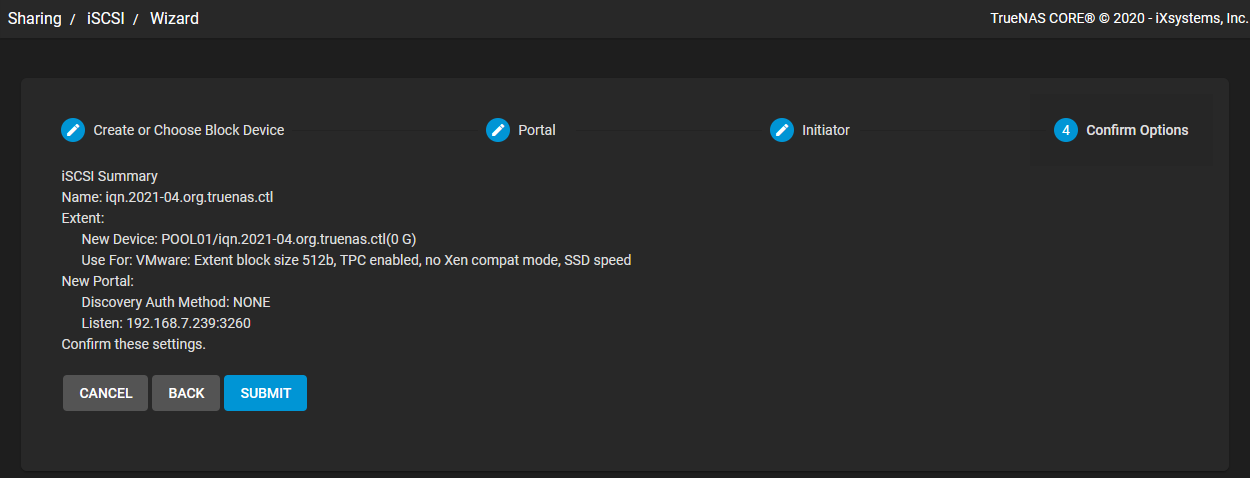Click the New Device POOL01 summary line
1250x478 pixels.
(x=248, y=239)
